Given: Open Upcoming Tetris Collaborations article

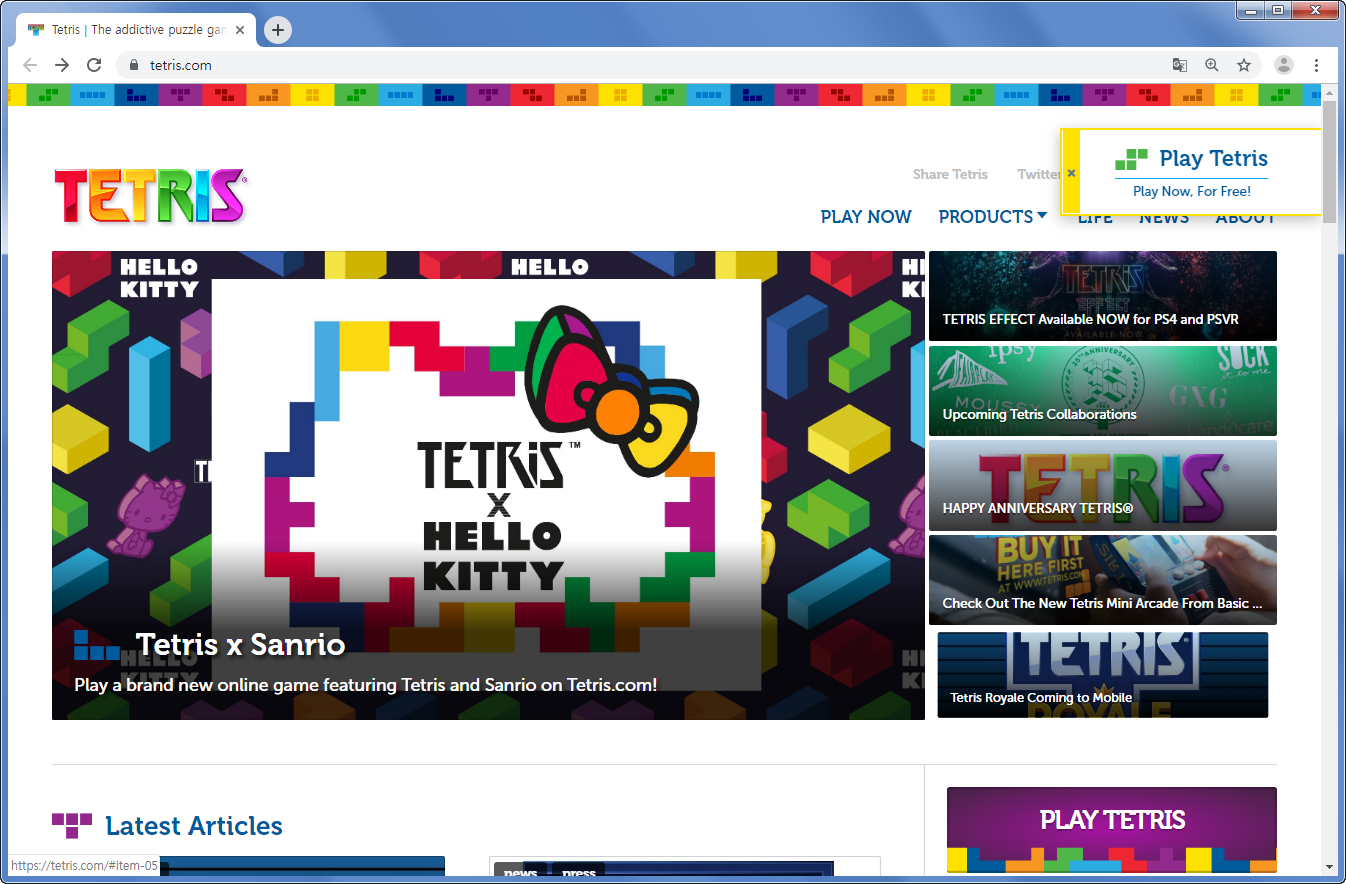Looking at the screenshot, I should [1103, 391].
